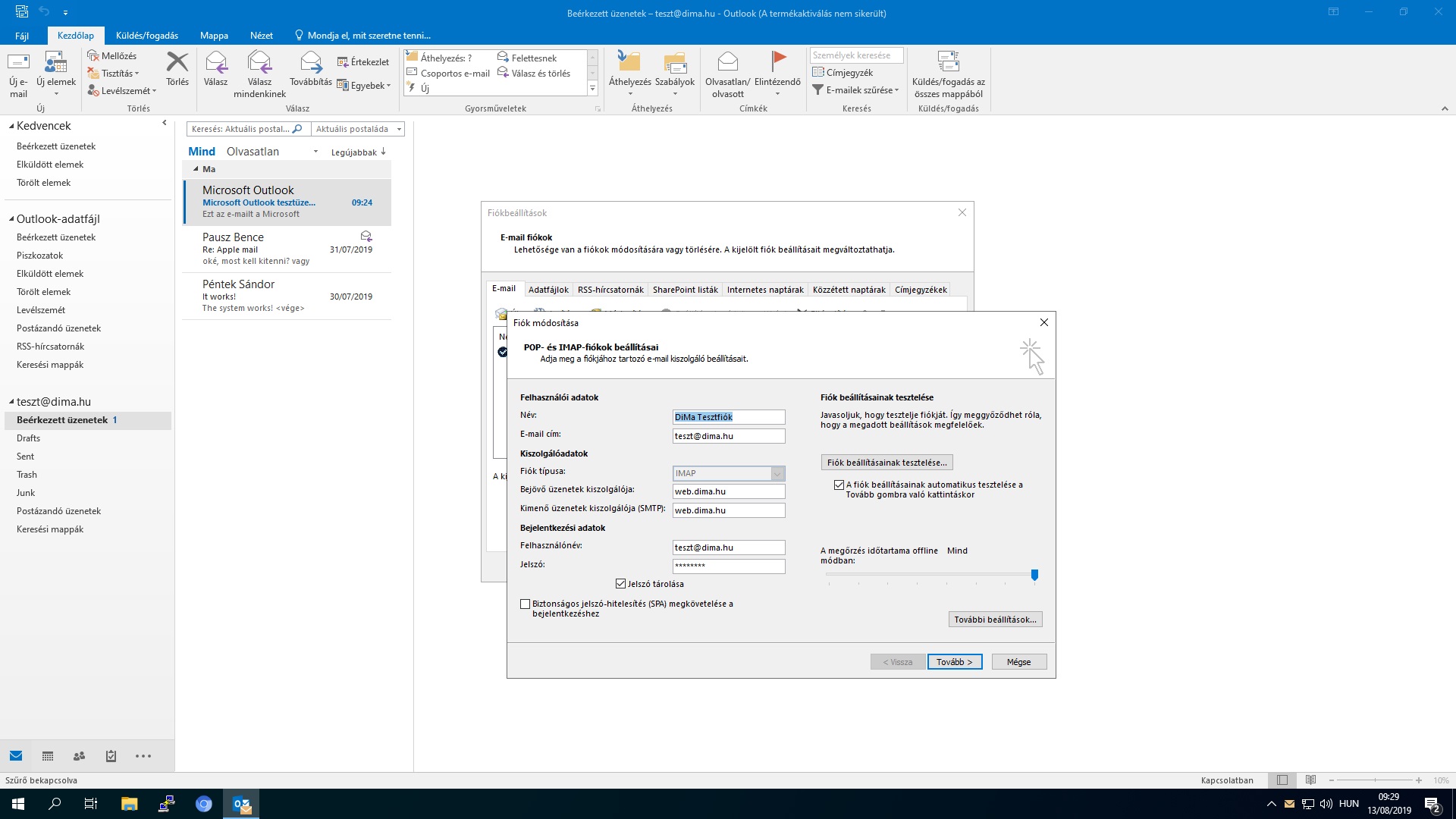Switch to reading view status icon
The image size is (1456, 819).
[x=1311, y=780]
